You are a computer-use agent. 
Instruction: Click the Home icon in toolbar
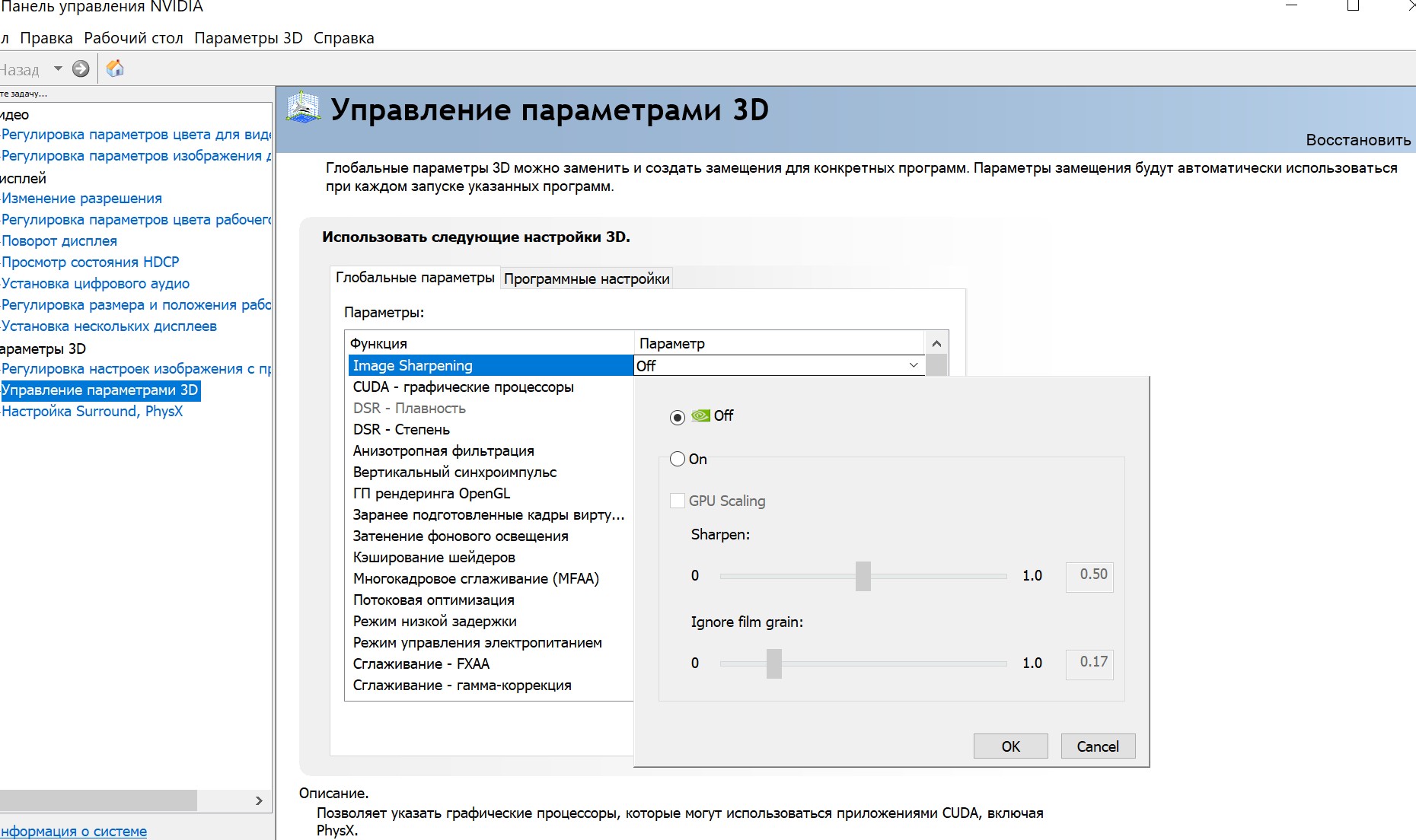[115, 69]
